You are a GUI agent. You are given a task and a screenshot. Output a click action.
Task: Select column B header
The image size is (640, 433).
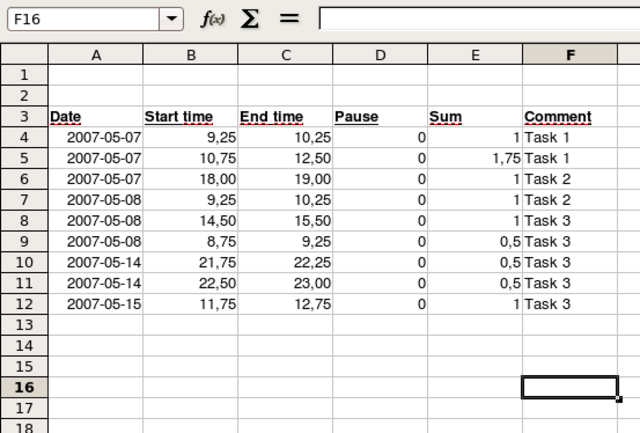191,55
